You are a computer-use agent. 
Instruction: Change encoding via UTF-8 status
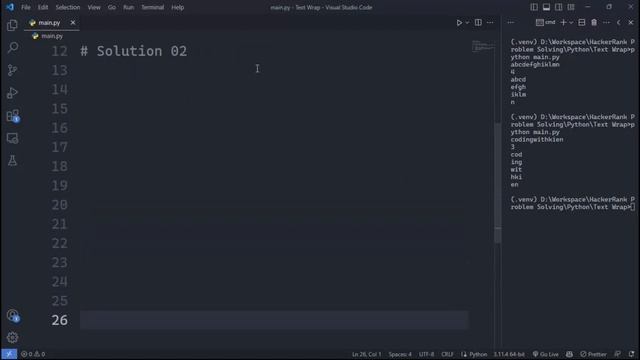pos(427,354)
